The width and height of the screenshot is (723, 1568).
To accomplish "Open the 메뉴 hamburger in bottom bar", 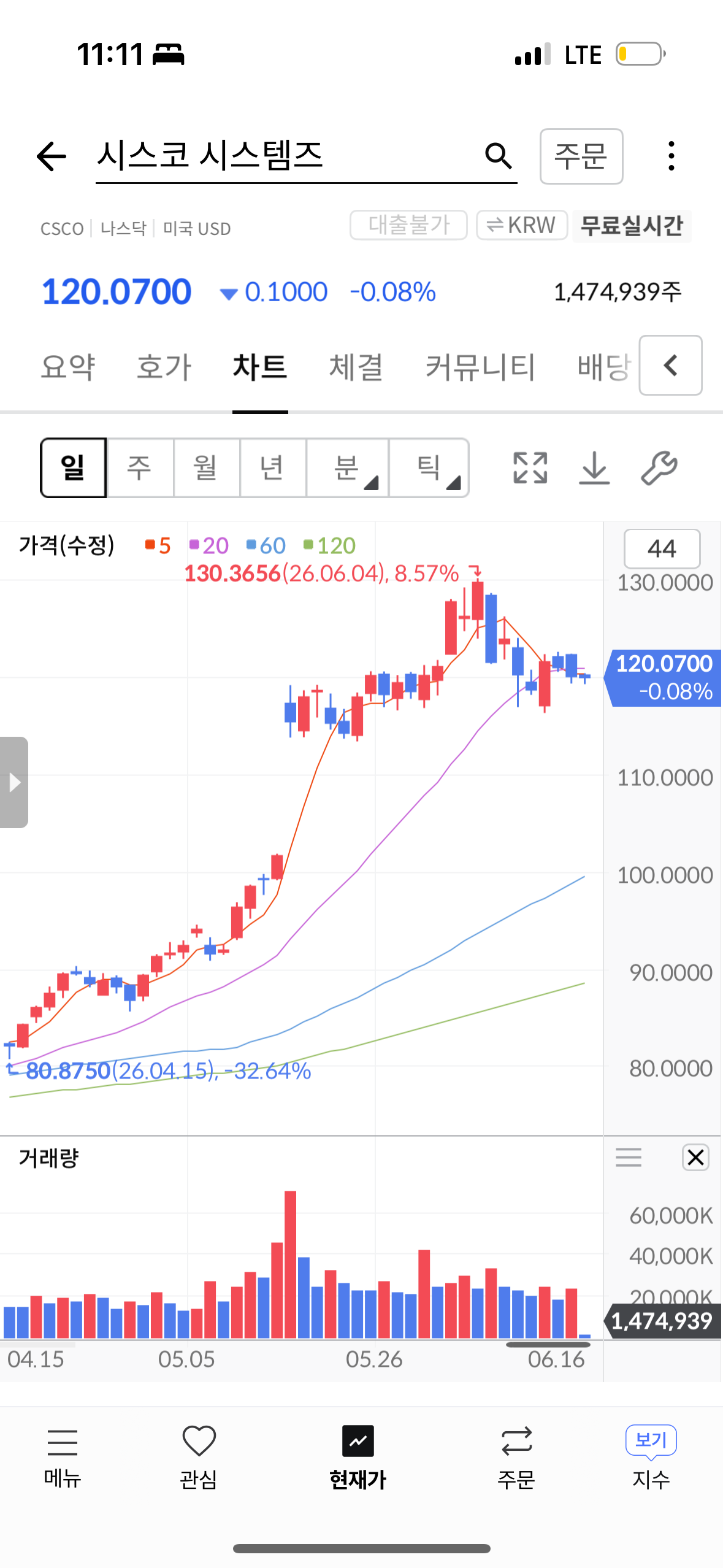I will click(63, 1457).
